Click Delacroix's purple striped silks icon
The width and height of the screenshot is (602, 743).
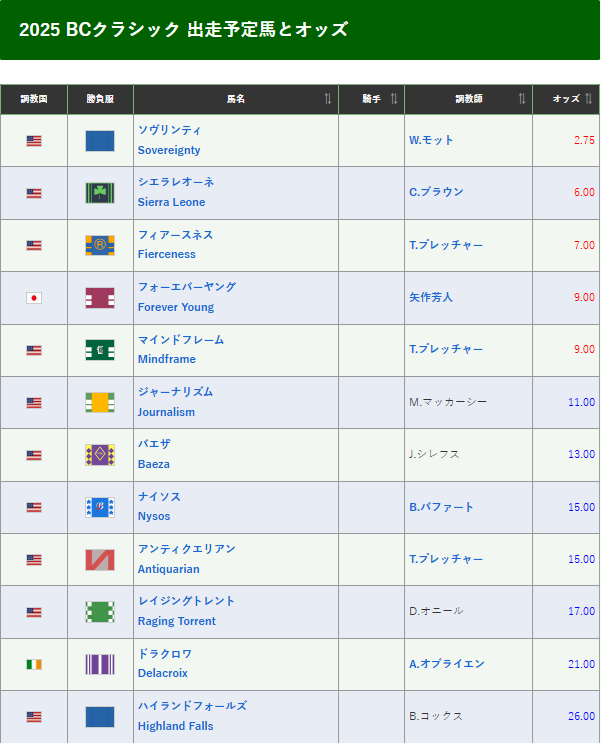pos(100,664)
